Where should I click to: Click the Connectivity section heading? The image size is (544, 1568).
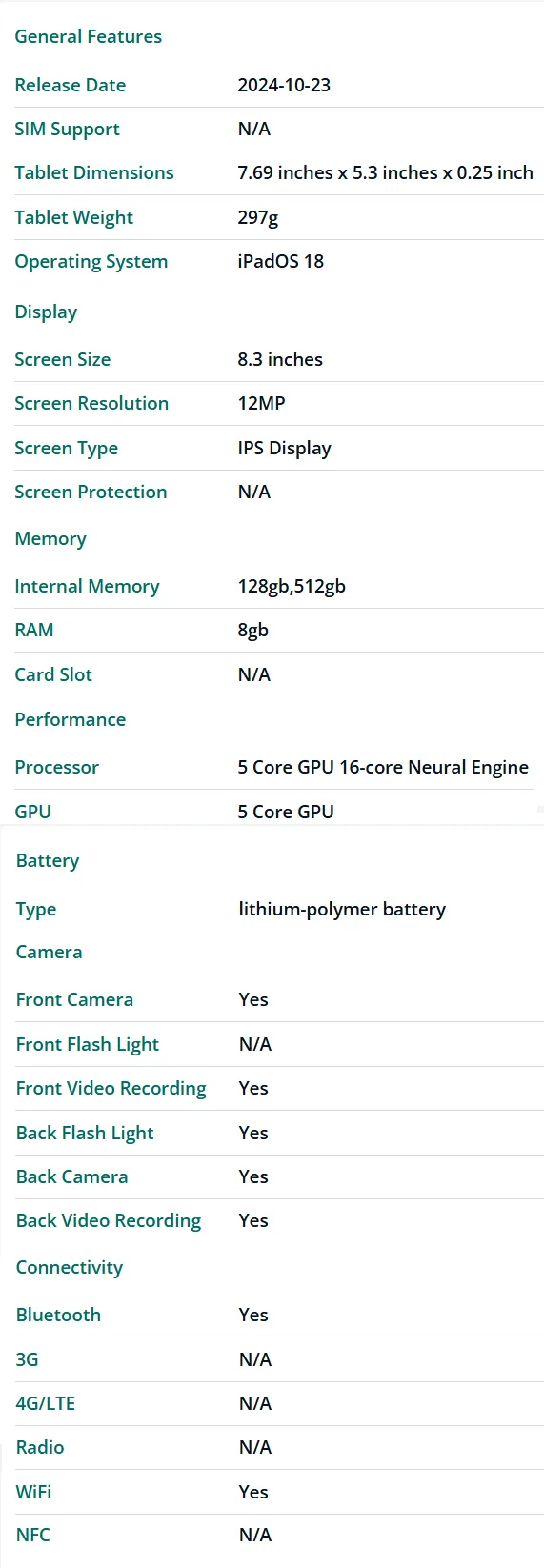pos(70,1267)
